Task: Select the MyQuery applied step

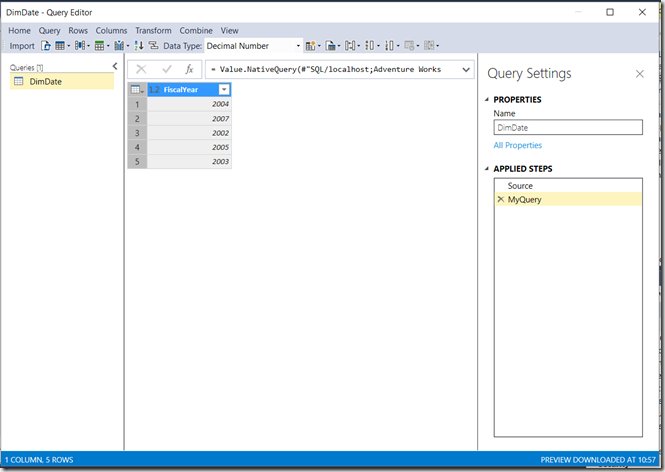Action: click(x=568, y=199)
